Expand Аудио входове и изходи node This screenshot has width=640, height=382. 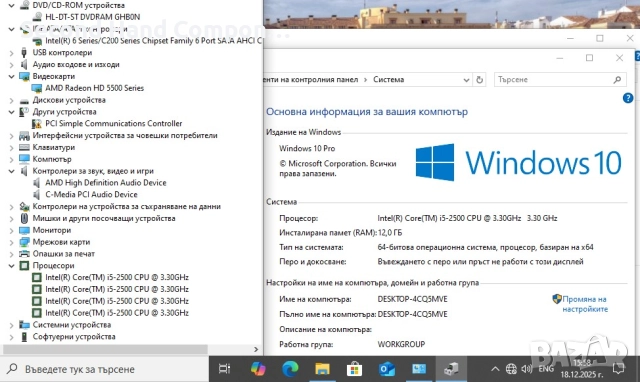11,65
